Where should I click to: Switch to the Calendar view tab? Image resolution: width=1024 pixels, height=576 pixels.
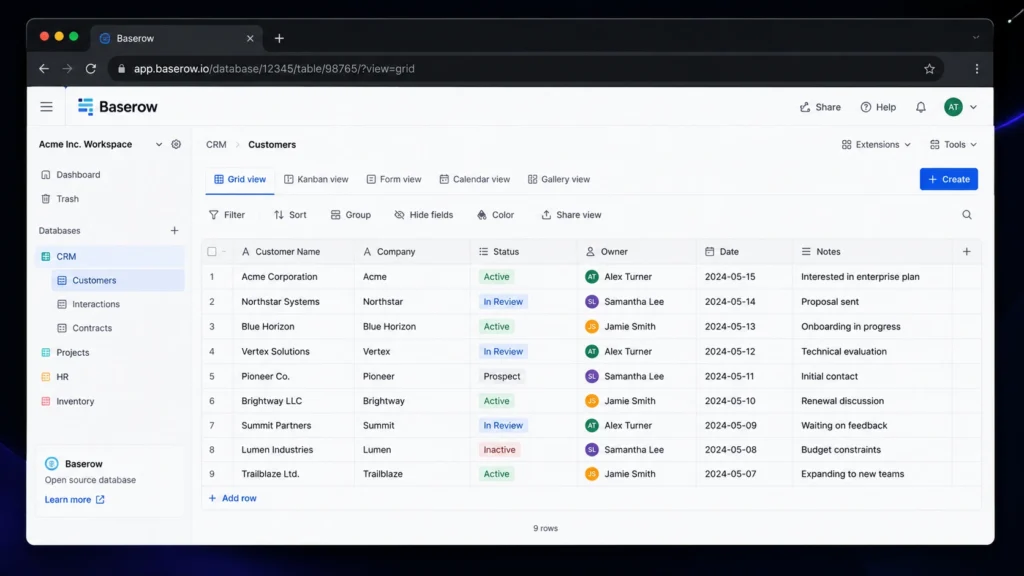(475, 179)
